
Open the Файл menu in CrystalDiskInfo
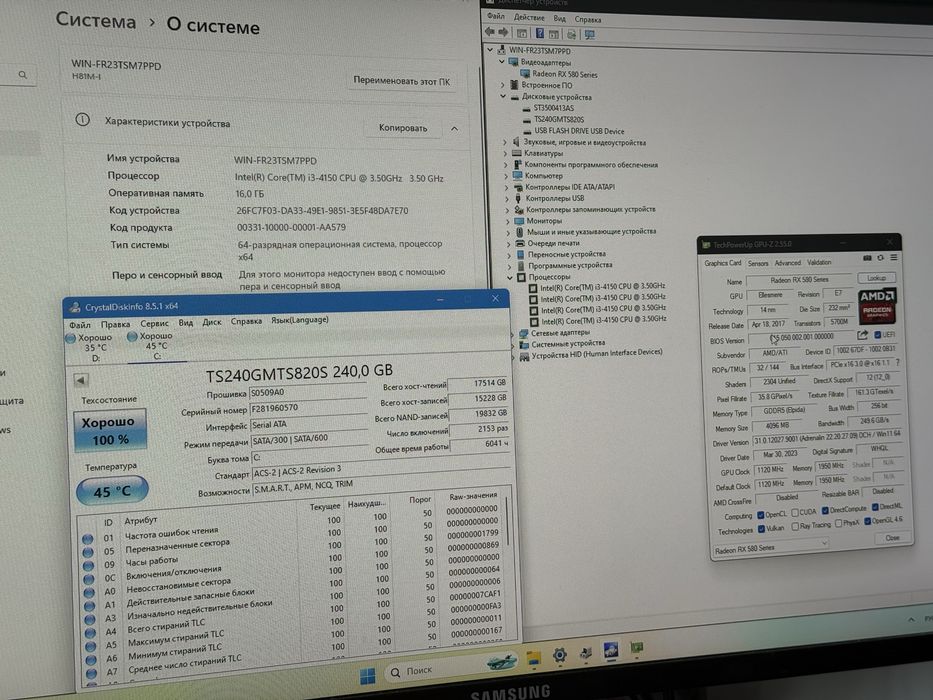tap(80, 325)
